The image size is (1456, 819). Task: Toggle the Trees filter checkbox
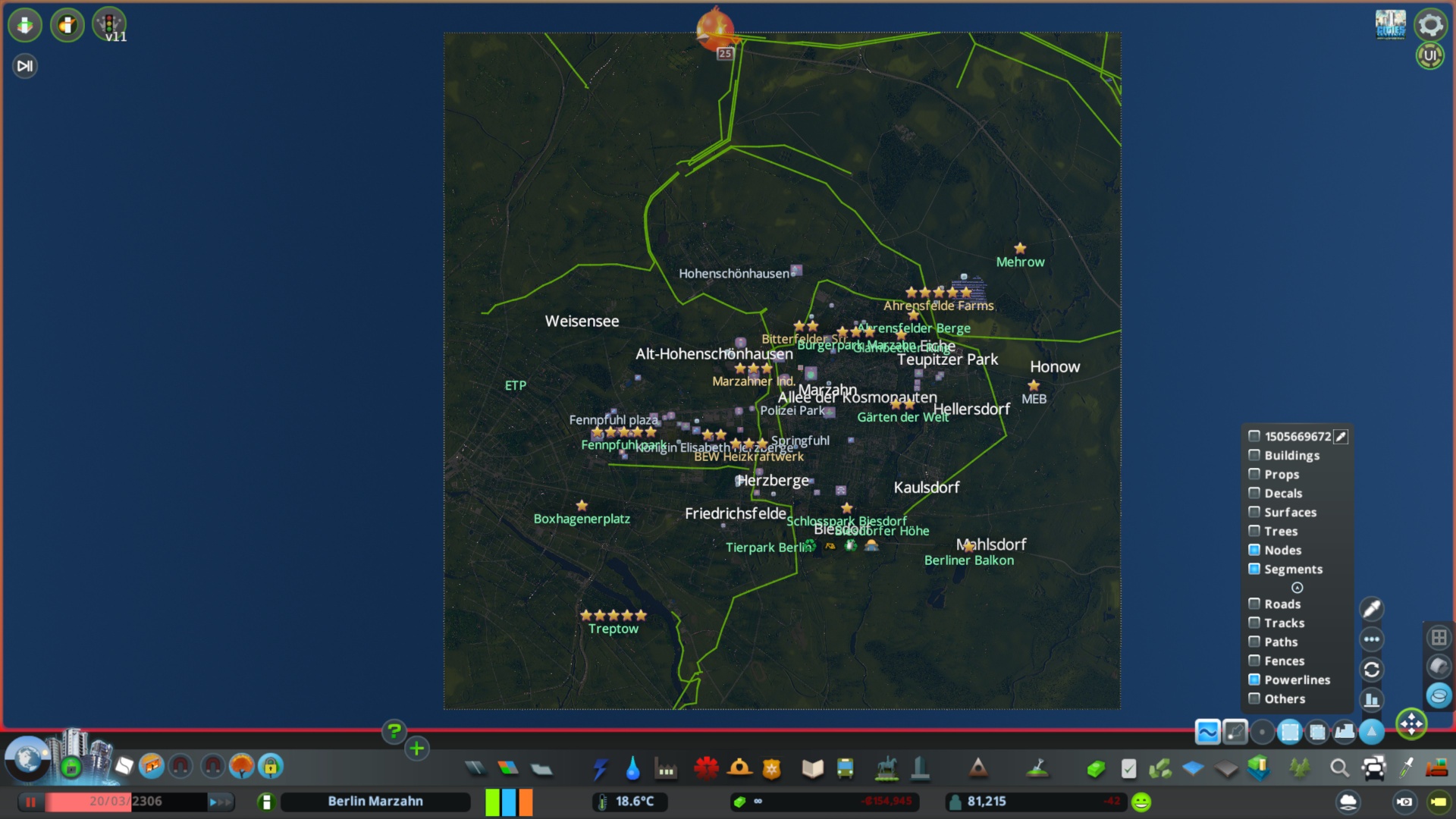[1255, 531]
